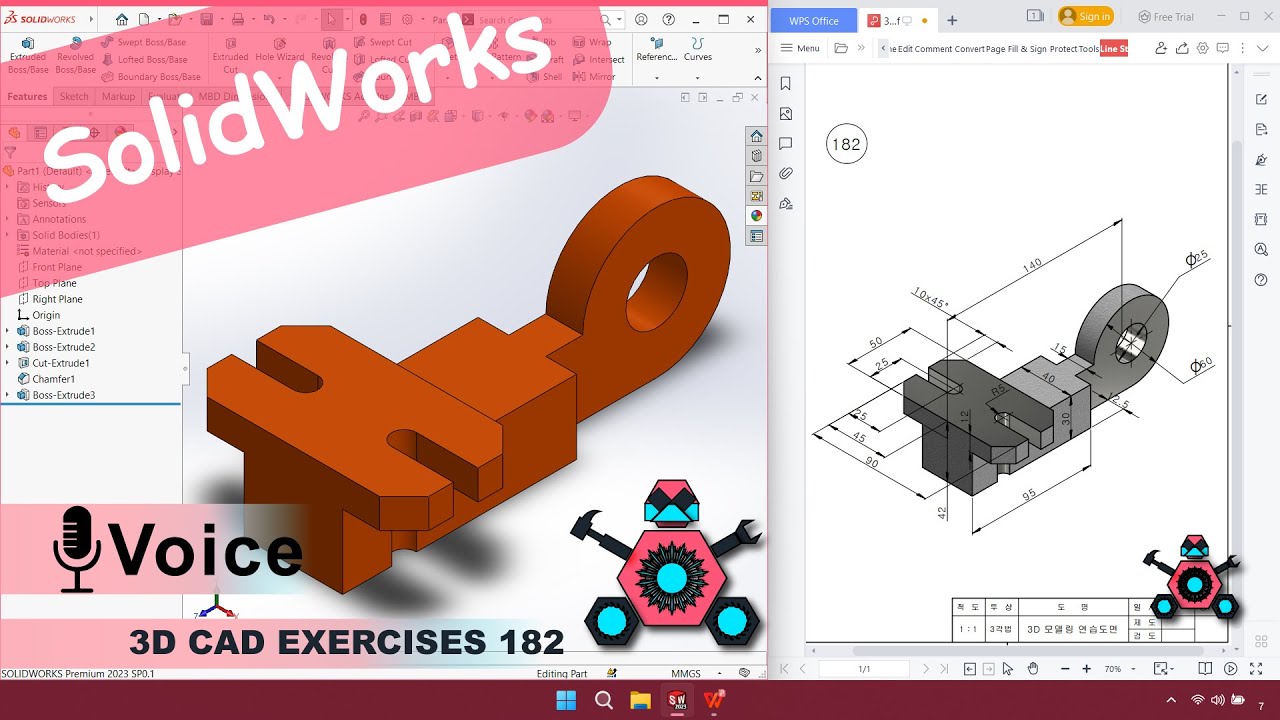Open WPS bookmark sidebar panel
Image resolution: width=1280 pixels, height=720 pixels.
point(786,84)
